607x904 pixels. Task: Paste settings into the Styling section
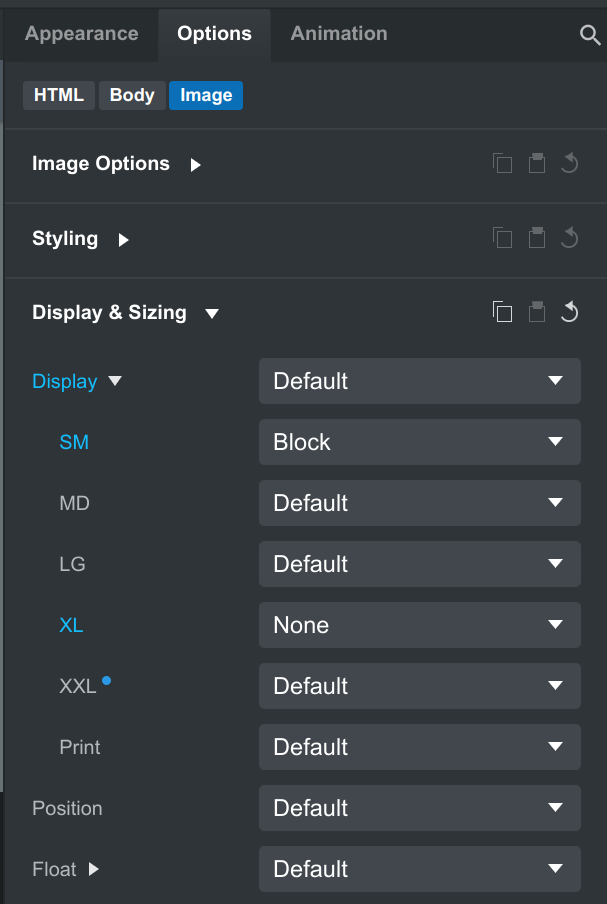pos(537,238)
